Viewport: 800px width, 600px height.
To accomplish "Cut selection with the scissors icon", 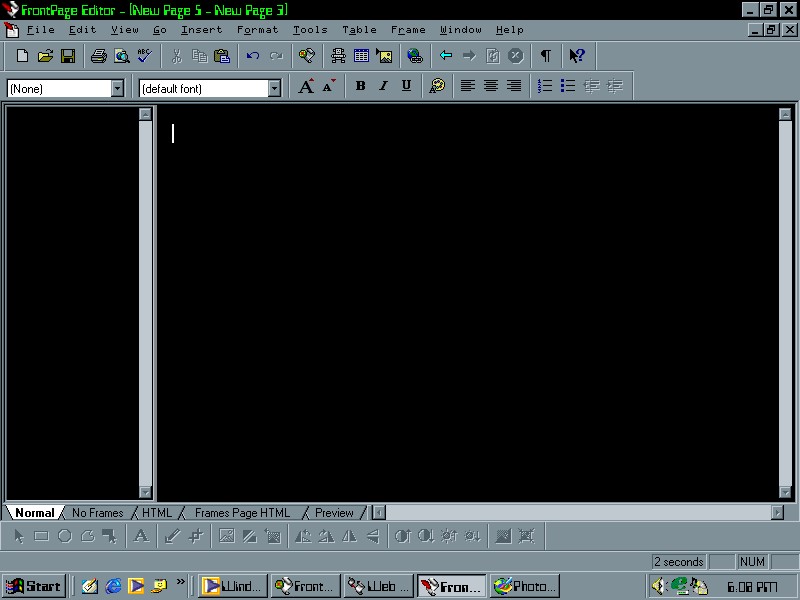I will (x=177, y=56).
